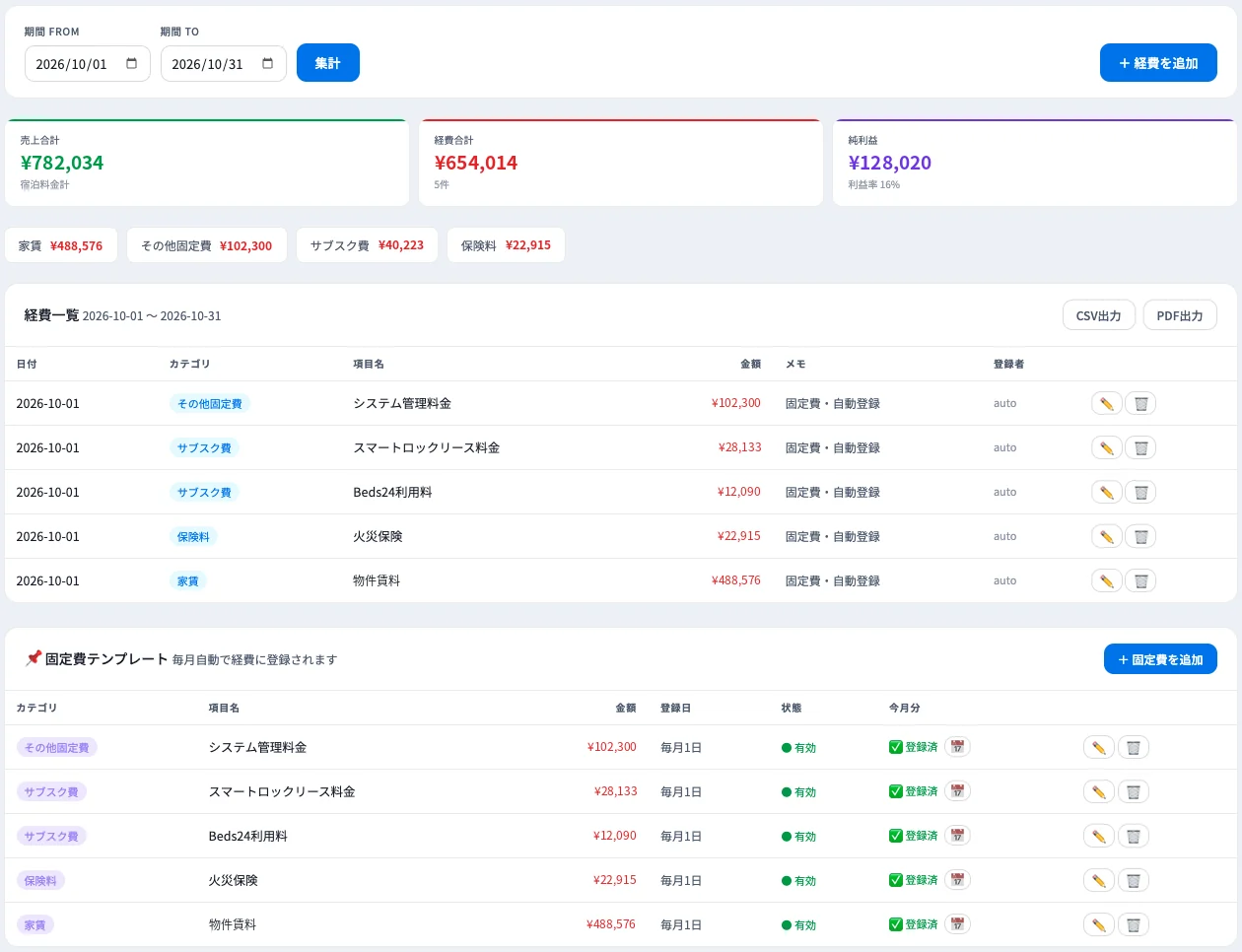Edit the Beds24利用料 expense row
The width and height of the screenshot is (1242, 952).
click(1107, 492)
